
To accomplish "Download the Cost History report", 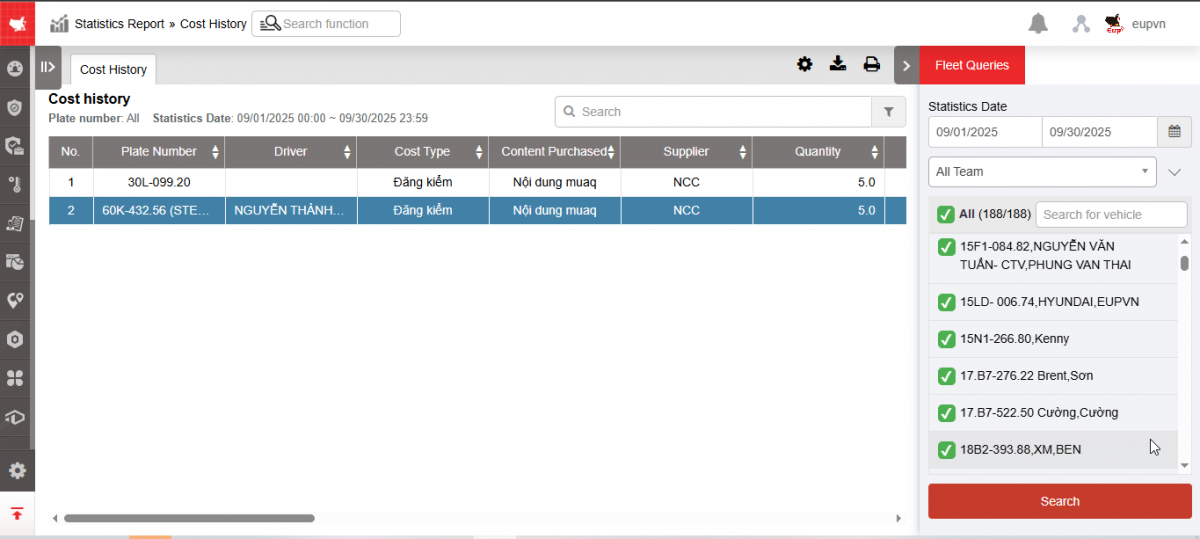I will click(x=838, y=65).
